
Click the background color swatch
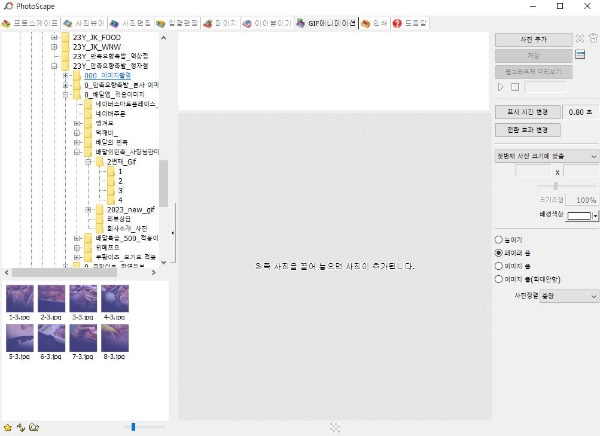pos(579,216)
